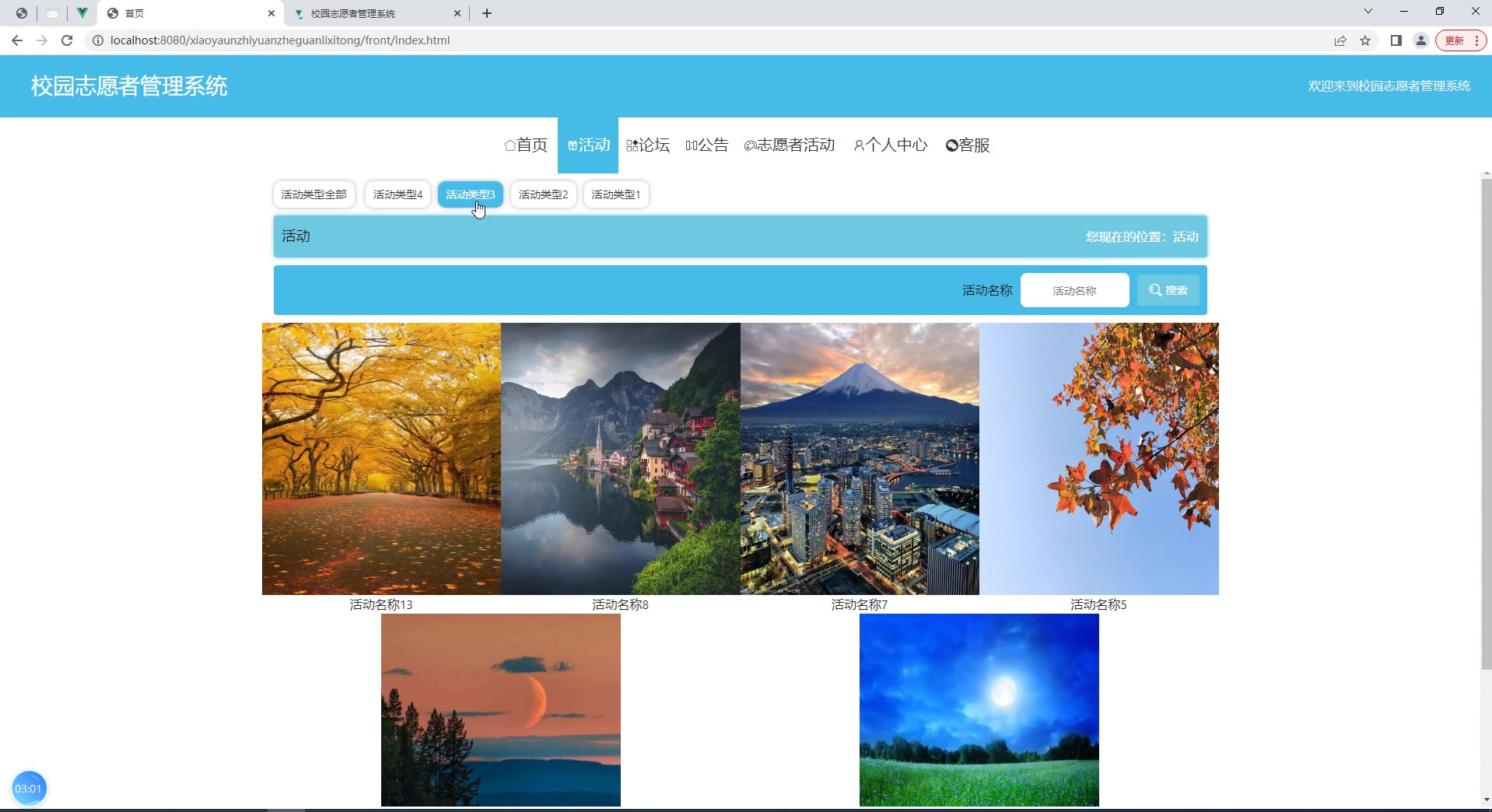Click the 校园志愿者管理系统 site title
This screenshot has width=1492, height=812.
129,86
